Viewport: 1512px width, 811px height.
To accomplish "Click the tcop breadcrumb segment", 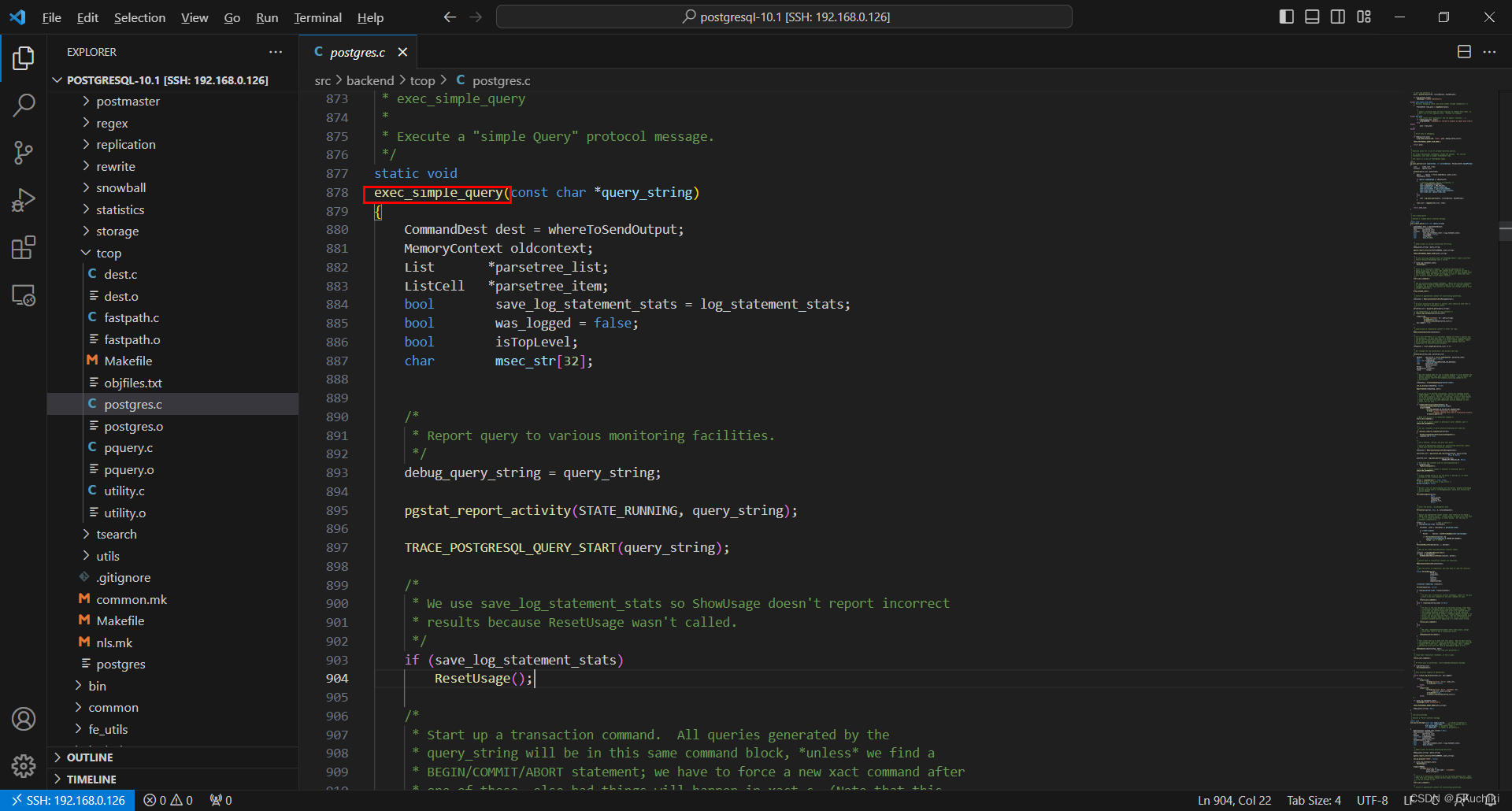I will [422, 80].
